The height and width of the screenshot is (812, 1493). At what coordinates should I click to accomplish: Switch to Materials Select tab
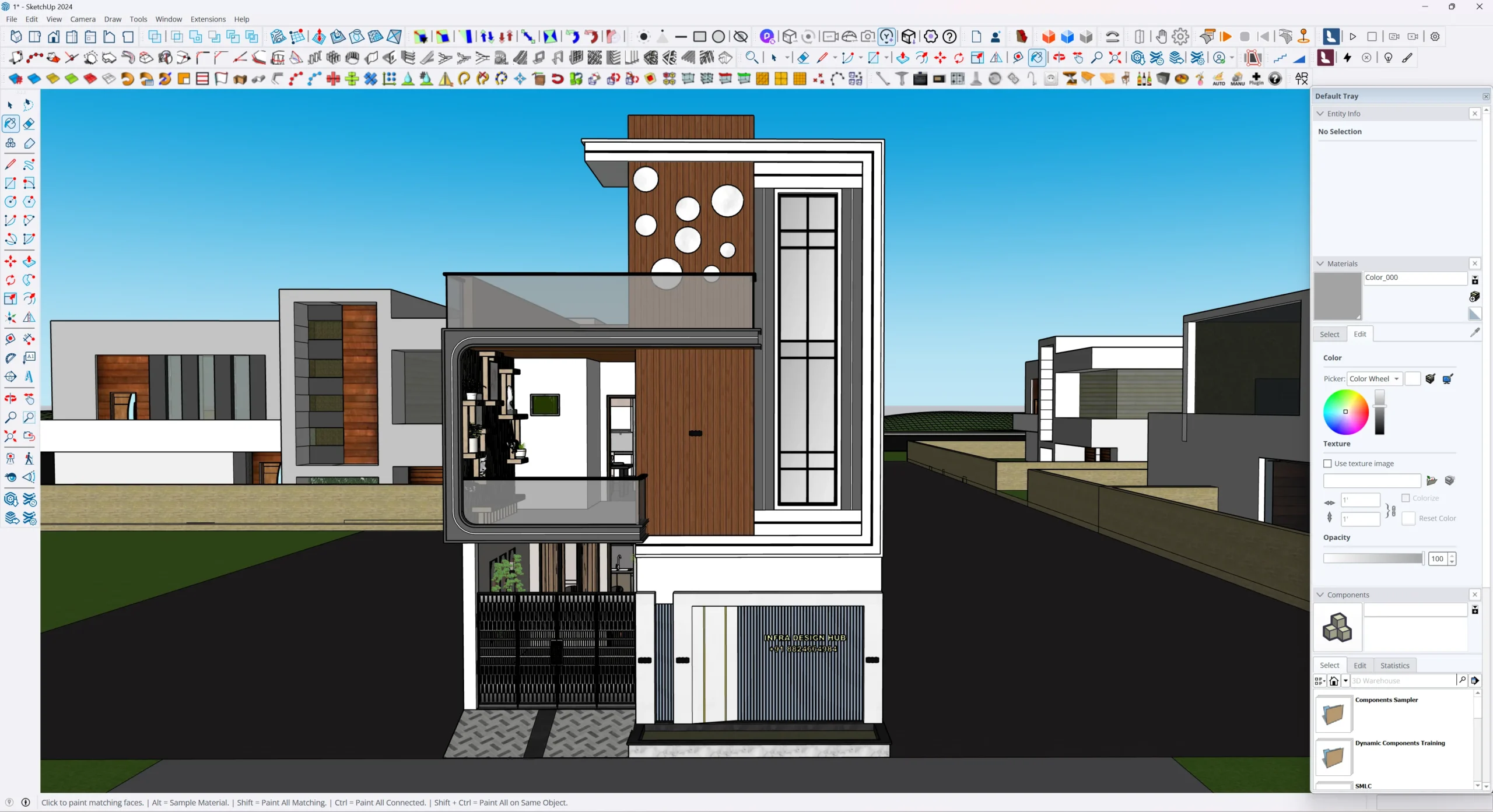click(1330, 334)
